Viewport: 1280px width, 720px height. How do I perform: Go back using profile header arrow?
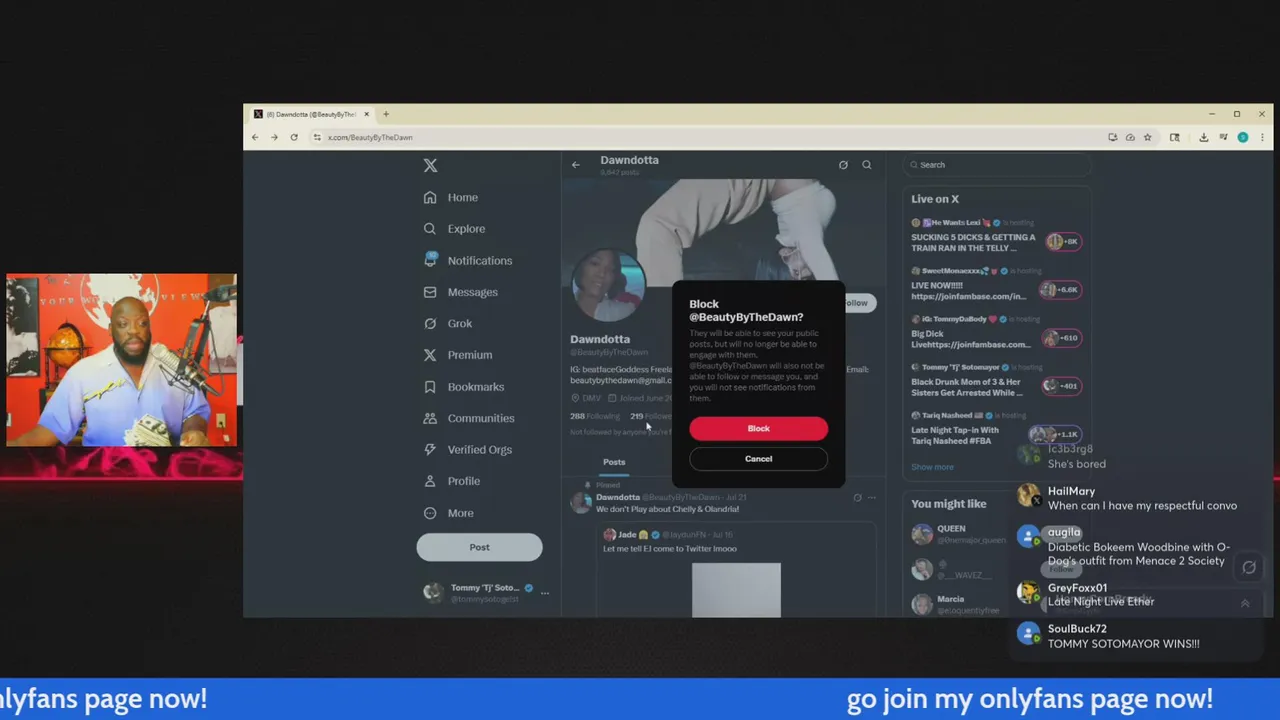point(575,165)
